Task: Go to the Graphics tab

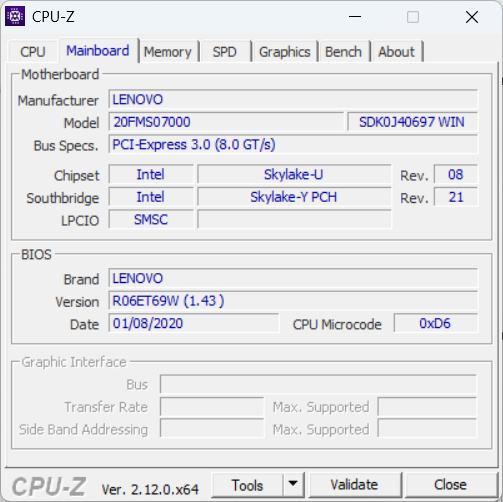Action: click(284, 52)
